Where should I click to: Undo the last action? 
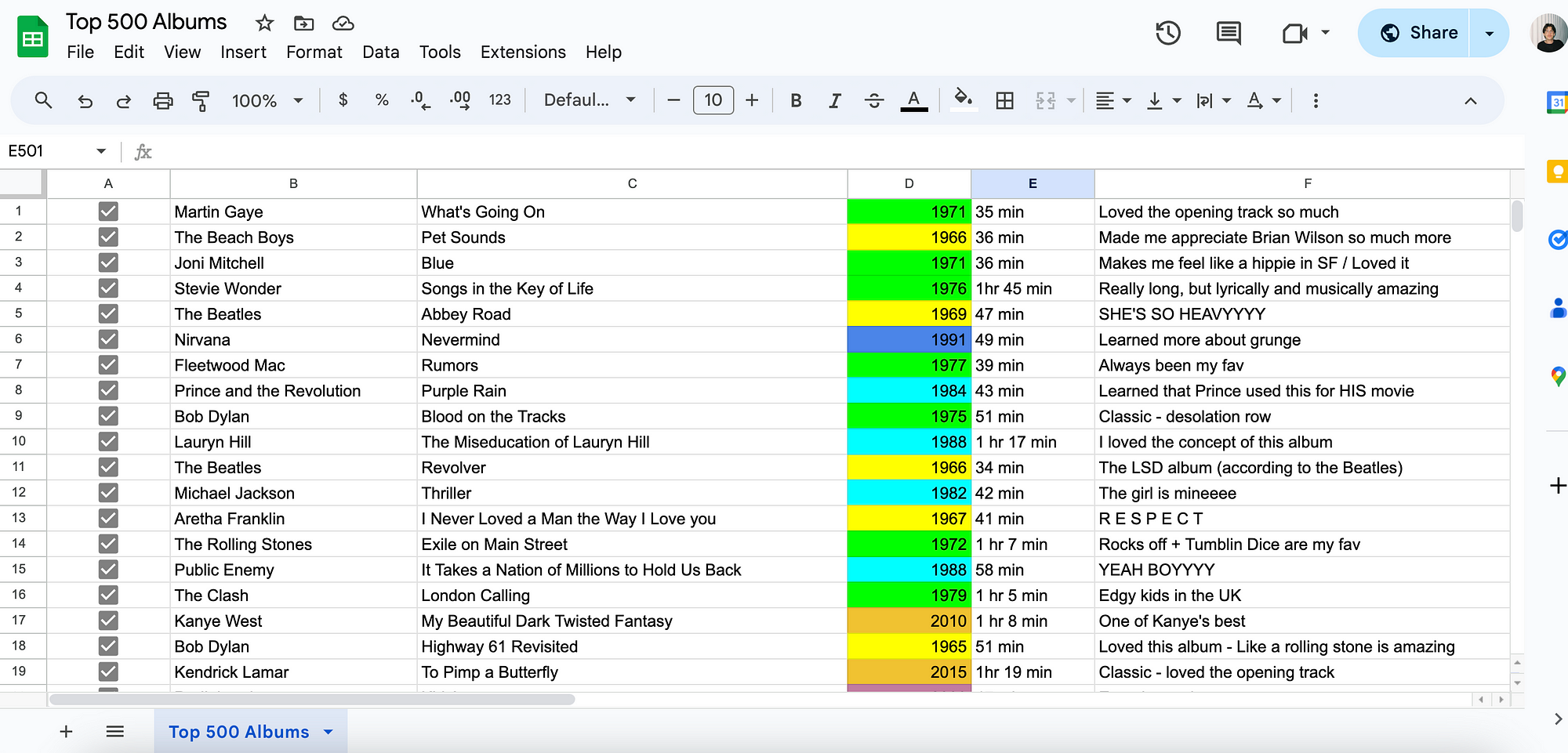pyautogui.click(x=85, y=100)
